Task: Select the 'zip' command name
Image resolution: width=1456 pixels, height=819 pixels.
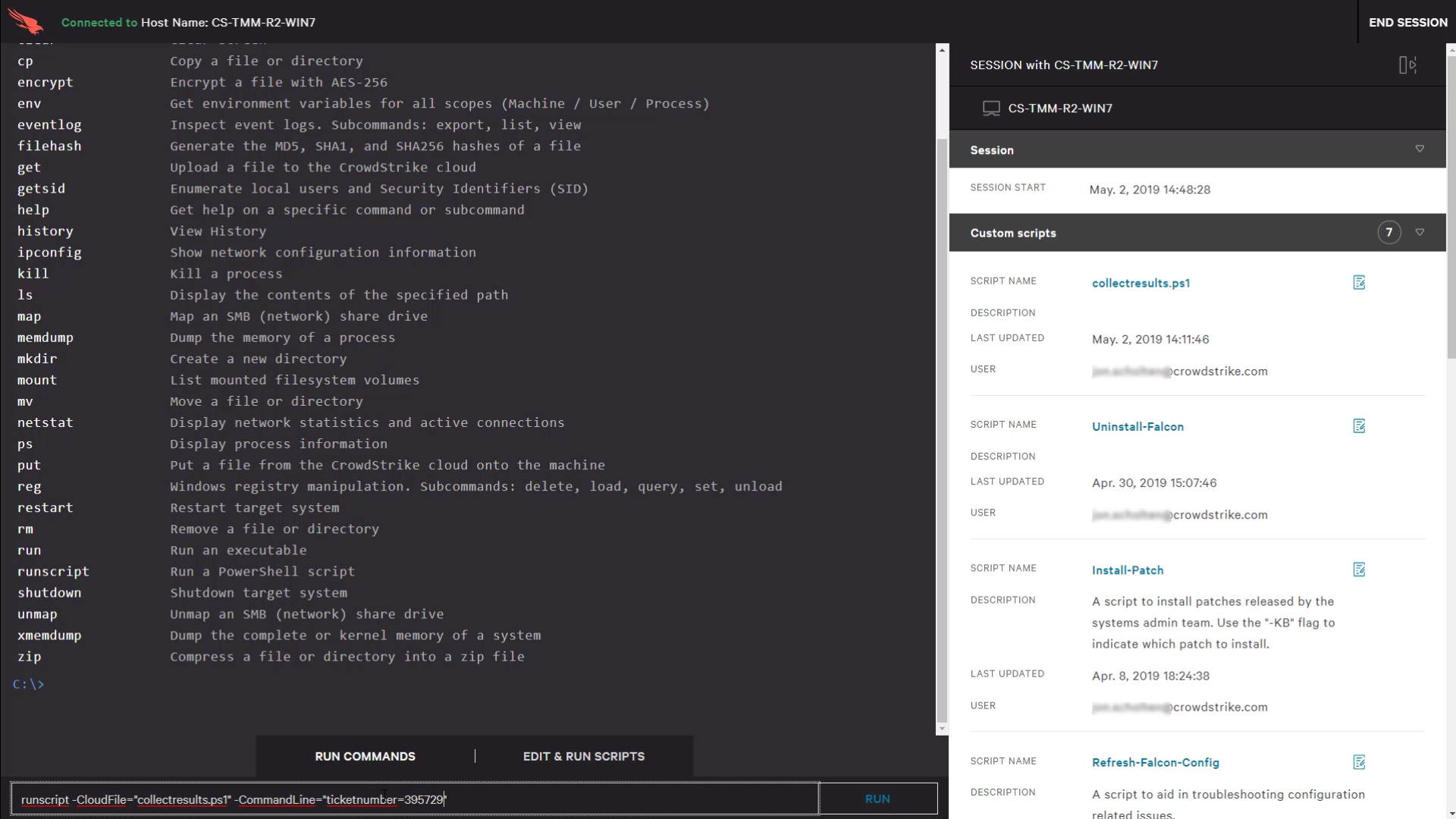Action: click(x=29, y=657)
